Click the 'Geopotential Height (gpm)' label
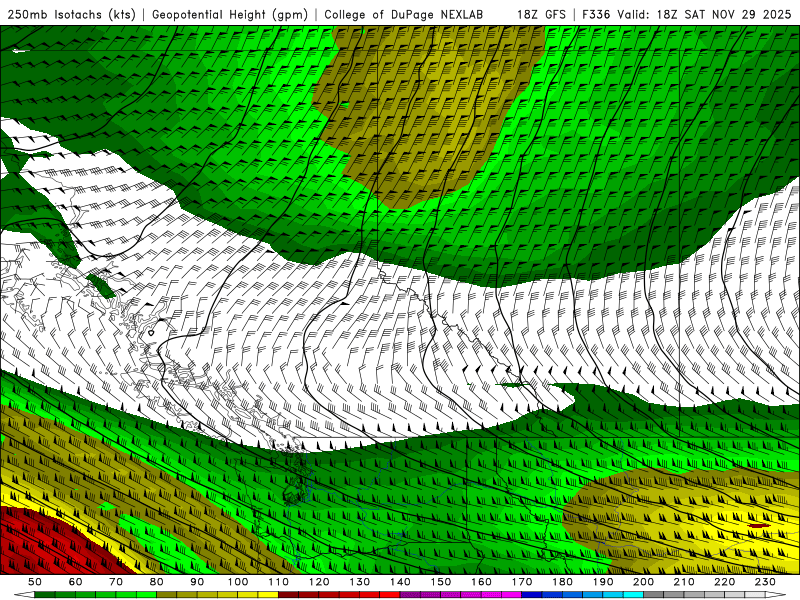This screenshot has width=800, height=600. pyautogui.click(x=230, y=14)
